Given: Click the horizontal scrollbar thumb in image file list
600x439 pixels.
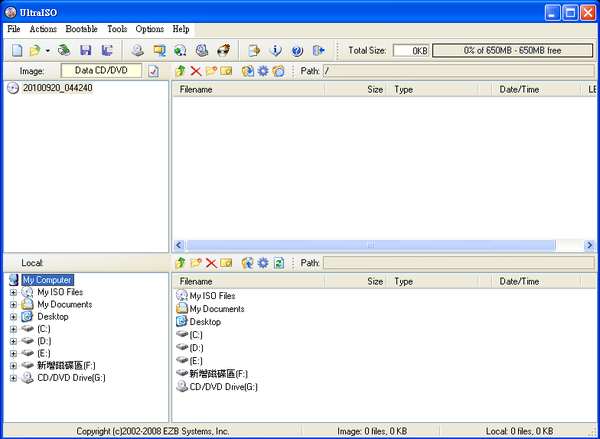Looking at the screenshot, I should 370,245.
